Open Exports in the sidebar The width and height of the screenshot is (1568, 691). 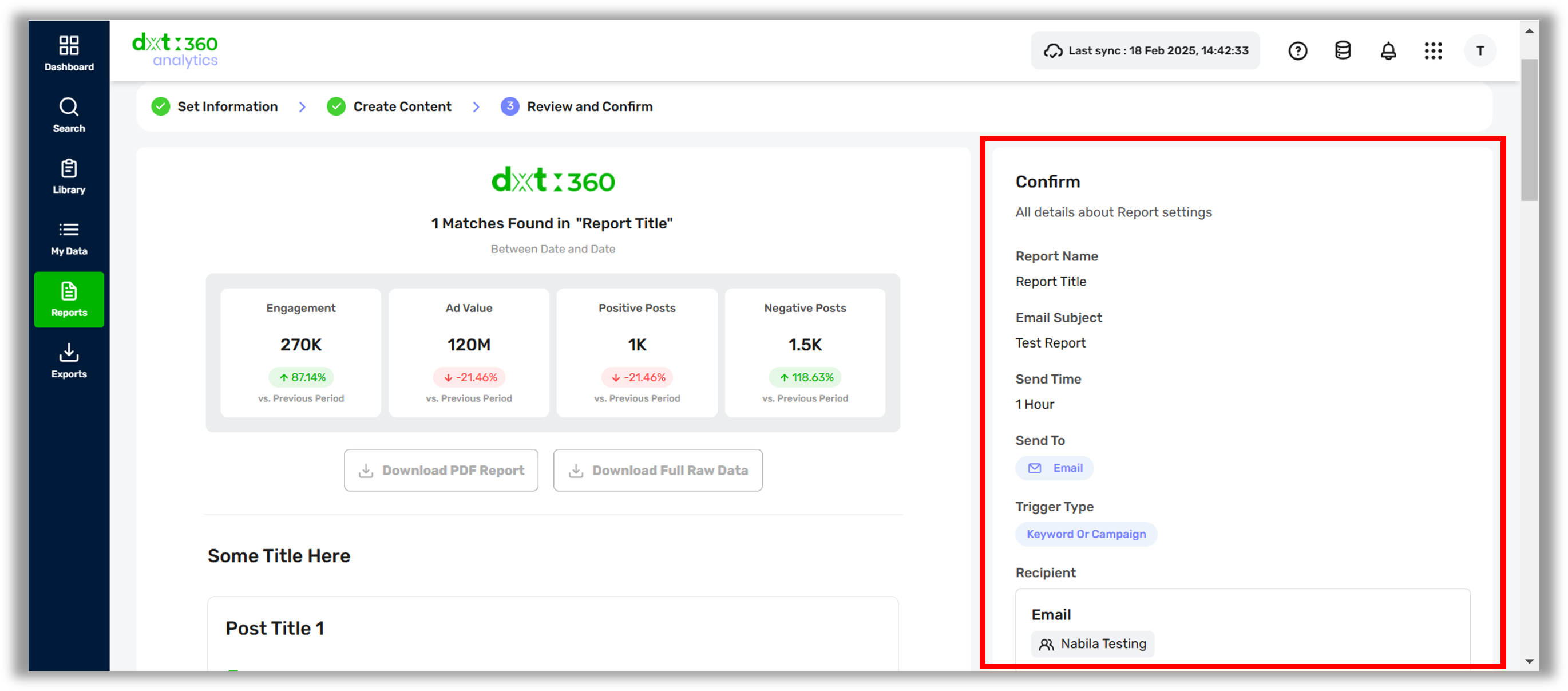(69, 361)
